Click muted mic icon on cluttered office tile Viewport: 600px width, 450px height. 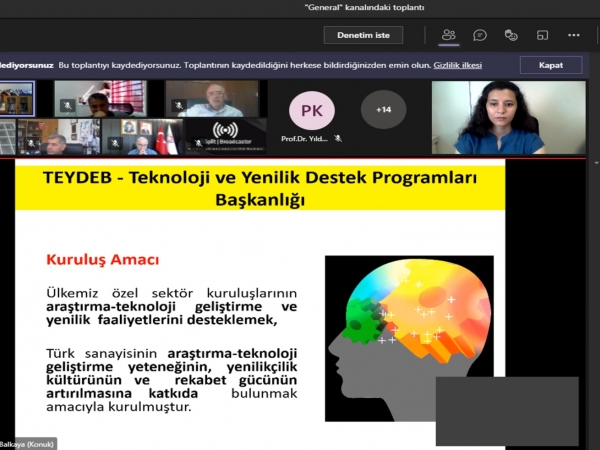point(31,143)
